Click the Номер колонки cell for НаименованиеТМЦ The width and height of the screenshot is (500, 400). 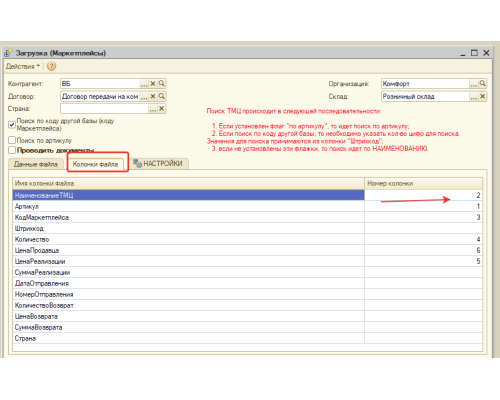click(x=423, y=195)
